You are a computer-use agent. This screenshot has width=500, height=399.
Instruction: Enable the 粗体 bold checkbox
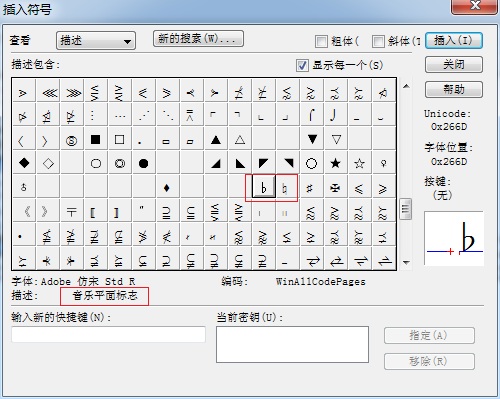tap(321, 42)
